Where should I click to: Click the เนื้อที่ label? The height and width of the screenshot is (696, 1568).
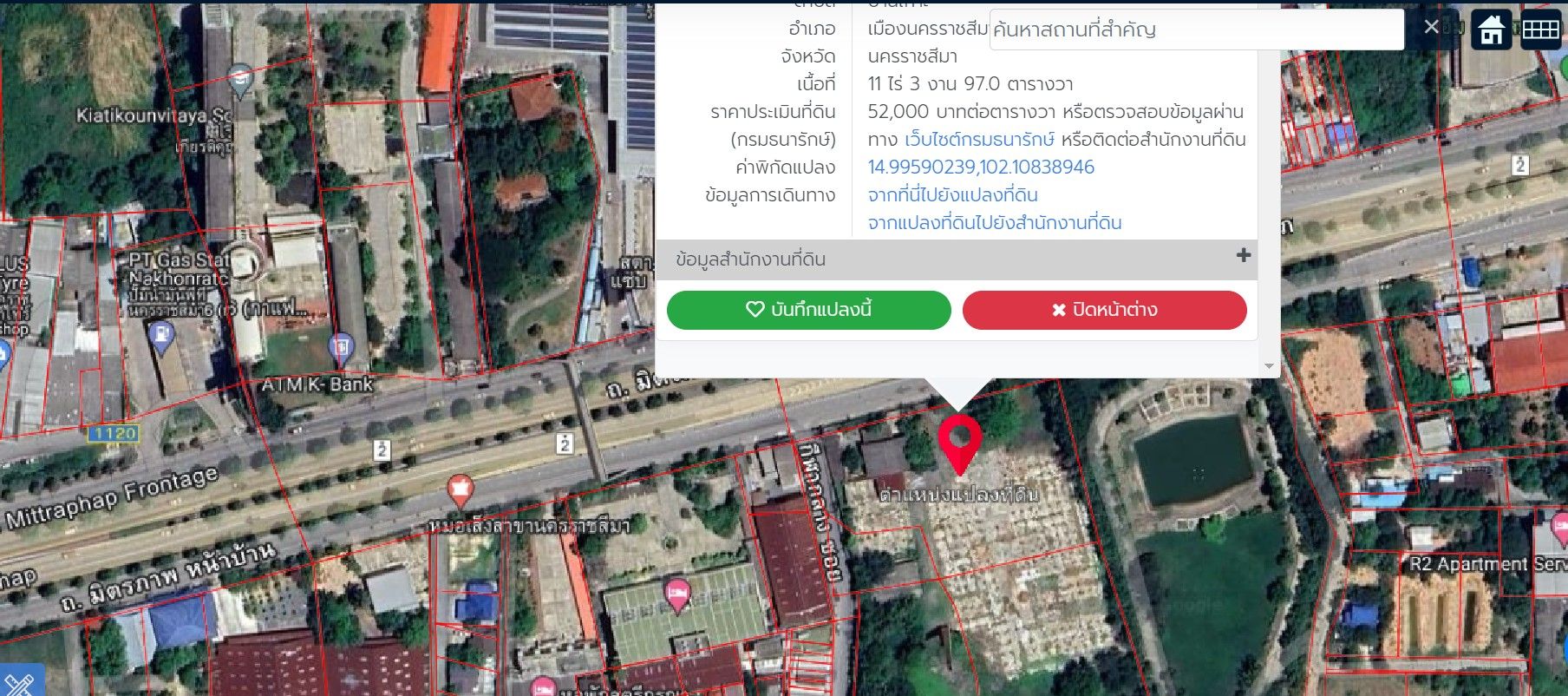pyautogui.click(x=816, y=84)
